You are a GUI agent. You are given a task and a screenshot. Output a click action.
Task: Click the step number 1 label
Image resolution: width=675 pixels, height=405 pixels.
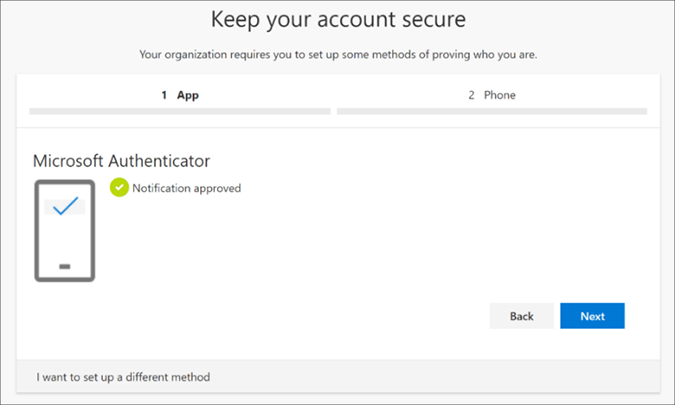[164, 95]
